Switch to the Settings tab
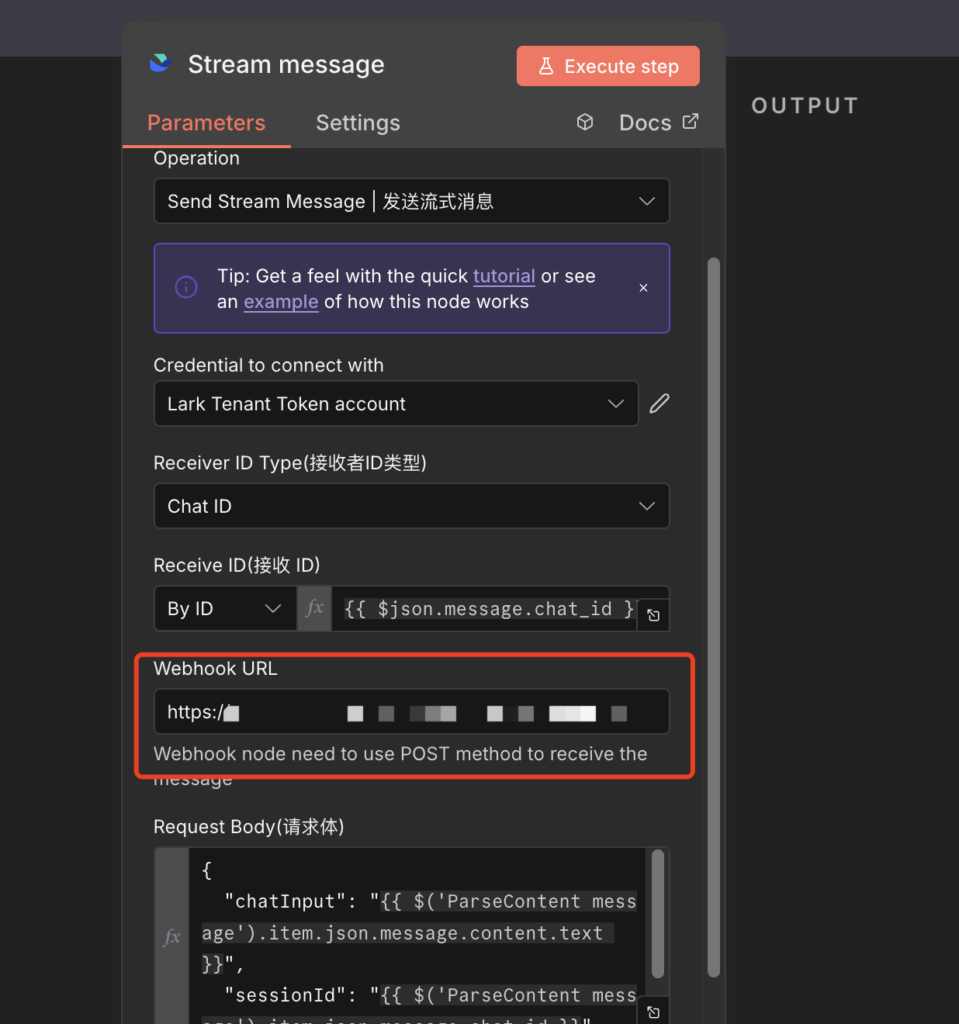 [357, 122]
